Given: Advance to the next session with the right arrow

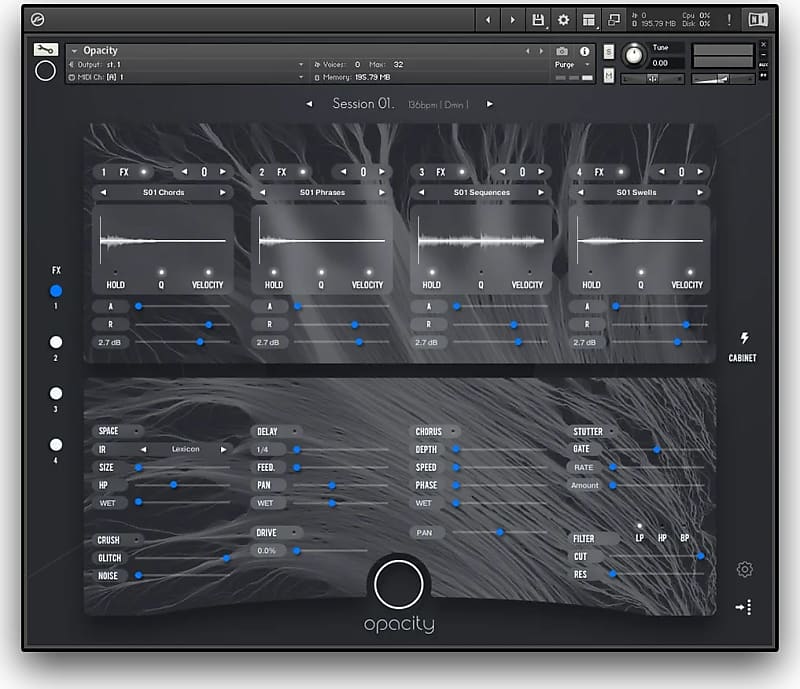Looking at the screenshot, I should point(489,103).
